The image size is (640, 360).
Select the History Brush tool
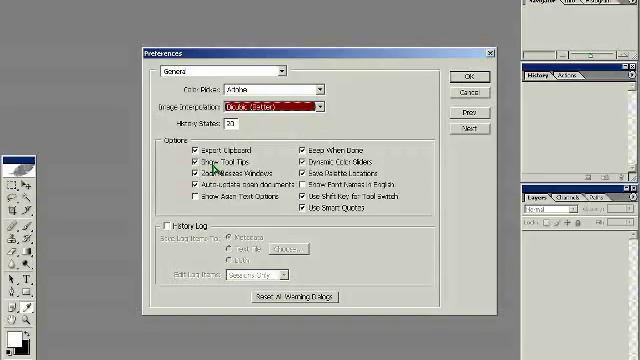[26, 239]
